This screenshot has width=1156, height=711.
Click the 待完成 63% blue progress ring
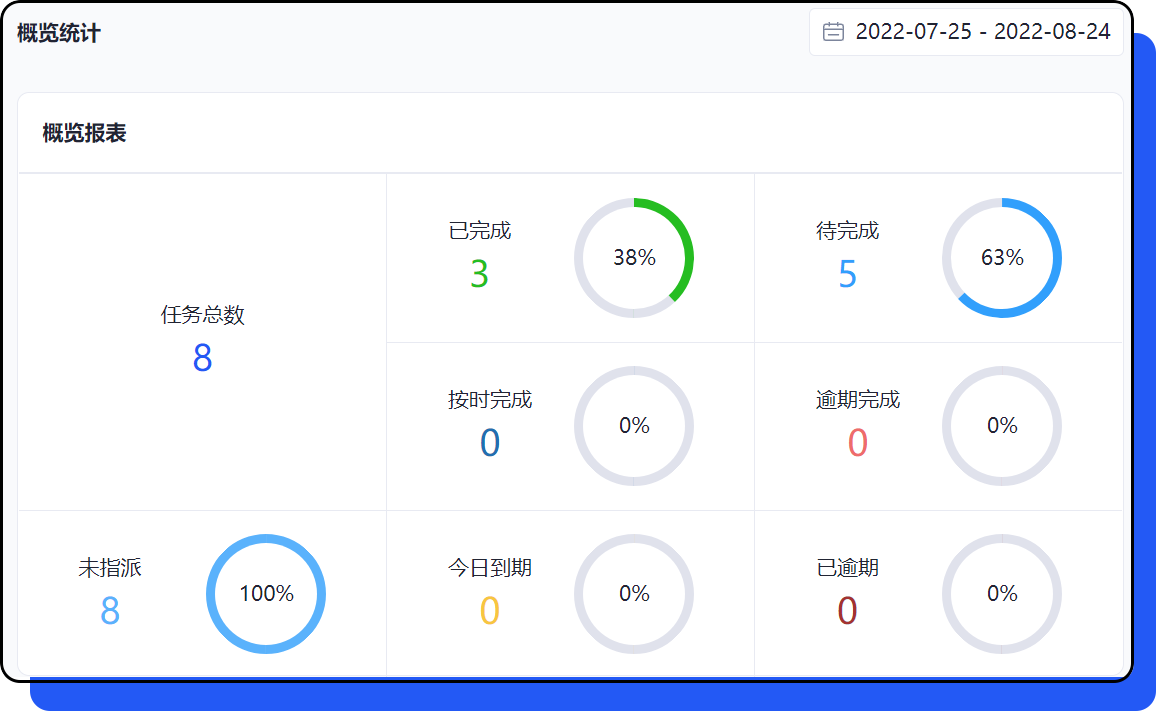(1002, 258)
